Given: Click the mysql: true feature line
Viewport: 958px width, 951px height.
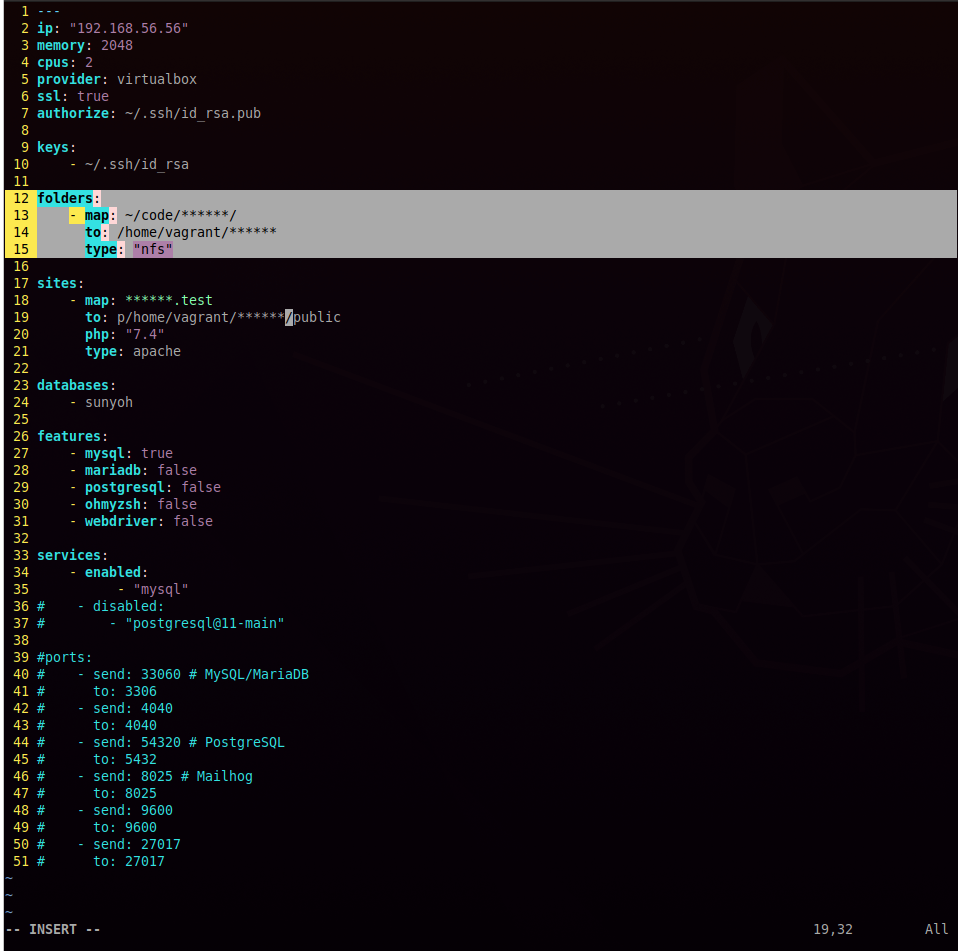Looking at the screenshot, I should click(x=121, y=453).
